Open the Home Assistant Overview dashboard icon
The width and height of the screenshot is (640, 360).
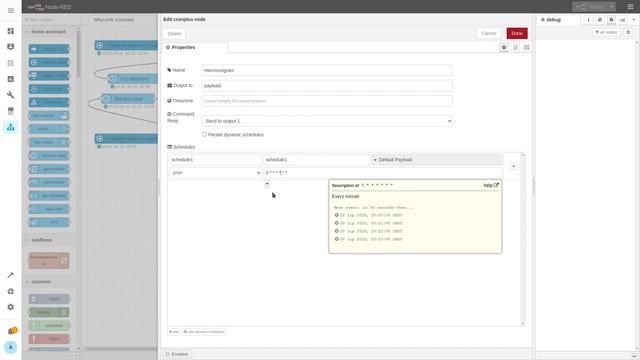coord(11,31)
